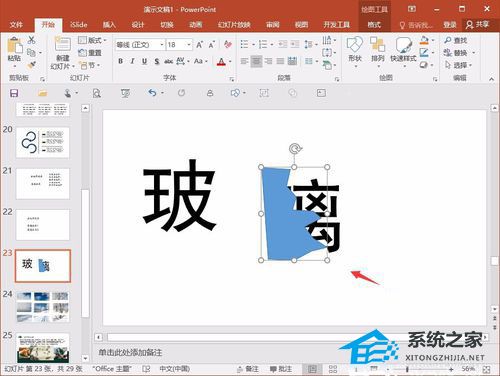Click the rotation handle above the blue shape
This screenshot has height=376, width=500.
(x=294, y=149)
